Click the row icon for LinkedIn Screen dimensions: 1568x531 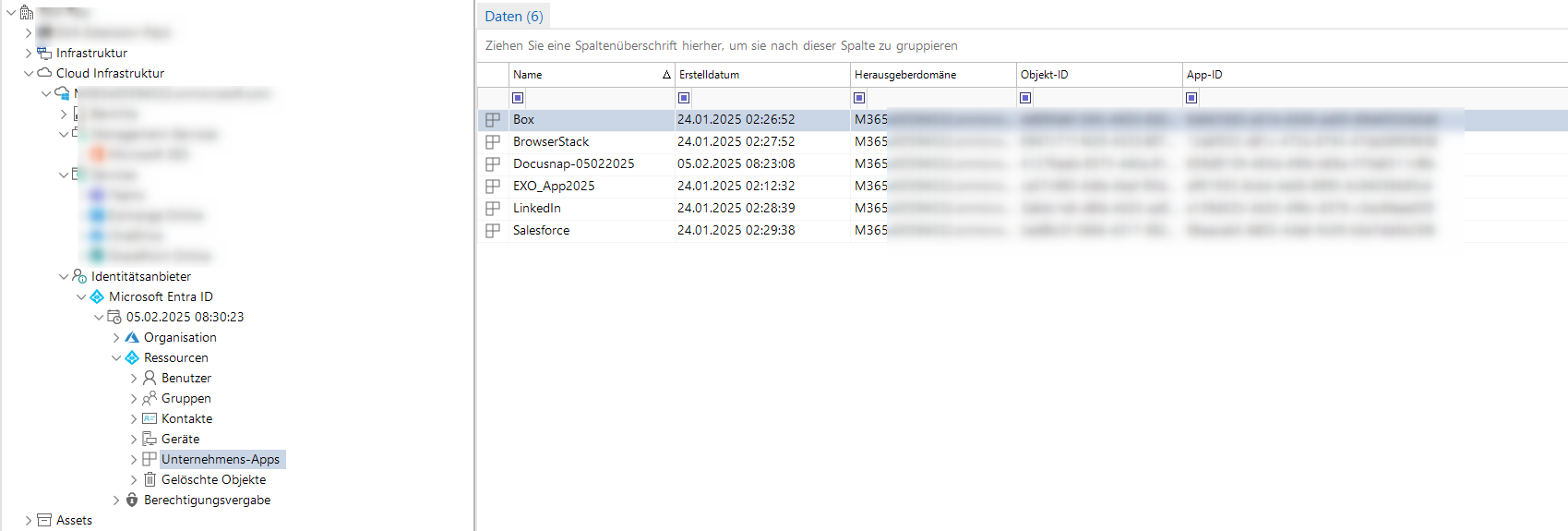coord(493,208)
